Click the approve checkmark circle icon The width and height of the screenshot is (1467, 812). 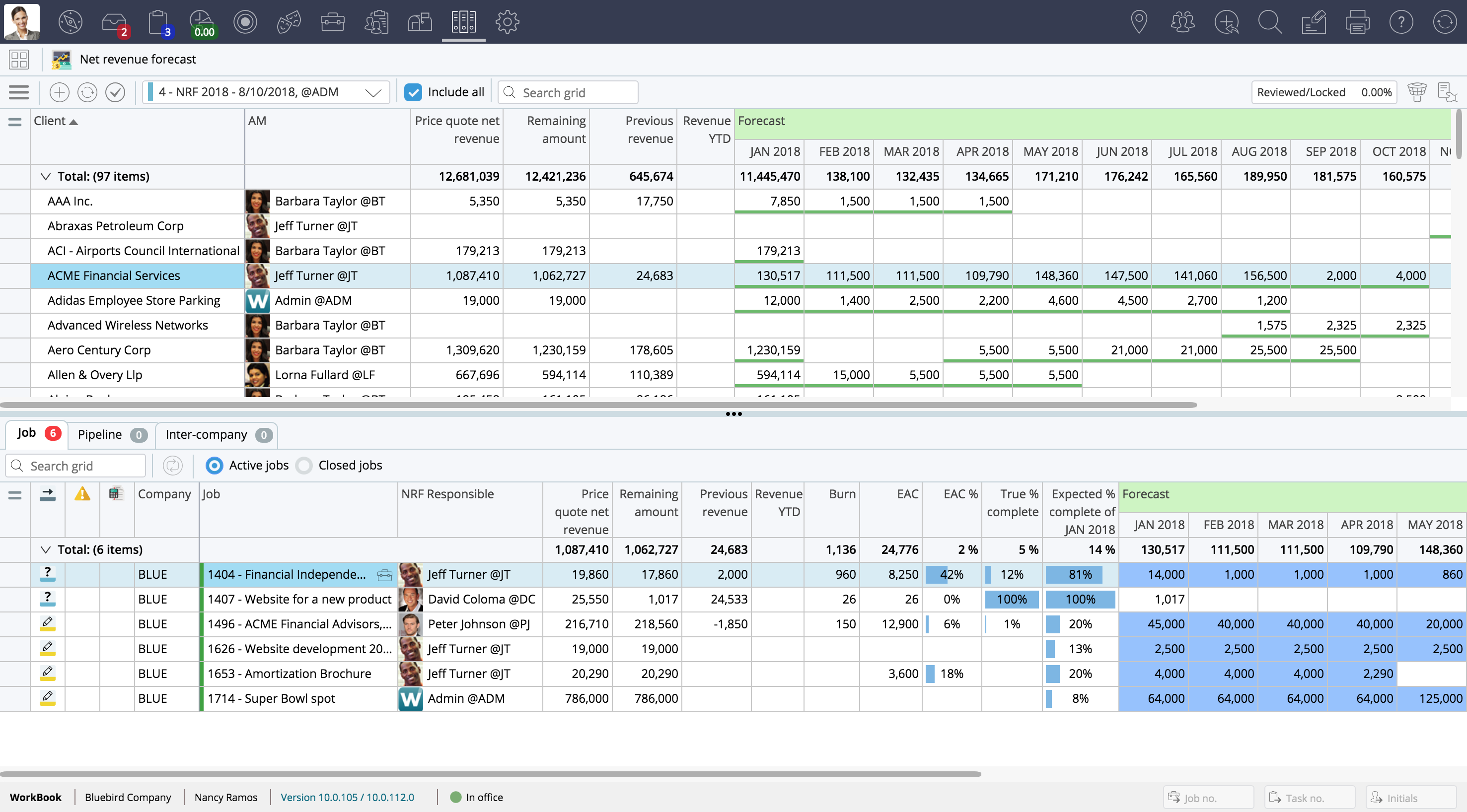(x=115, y=92)
